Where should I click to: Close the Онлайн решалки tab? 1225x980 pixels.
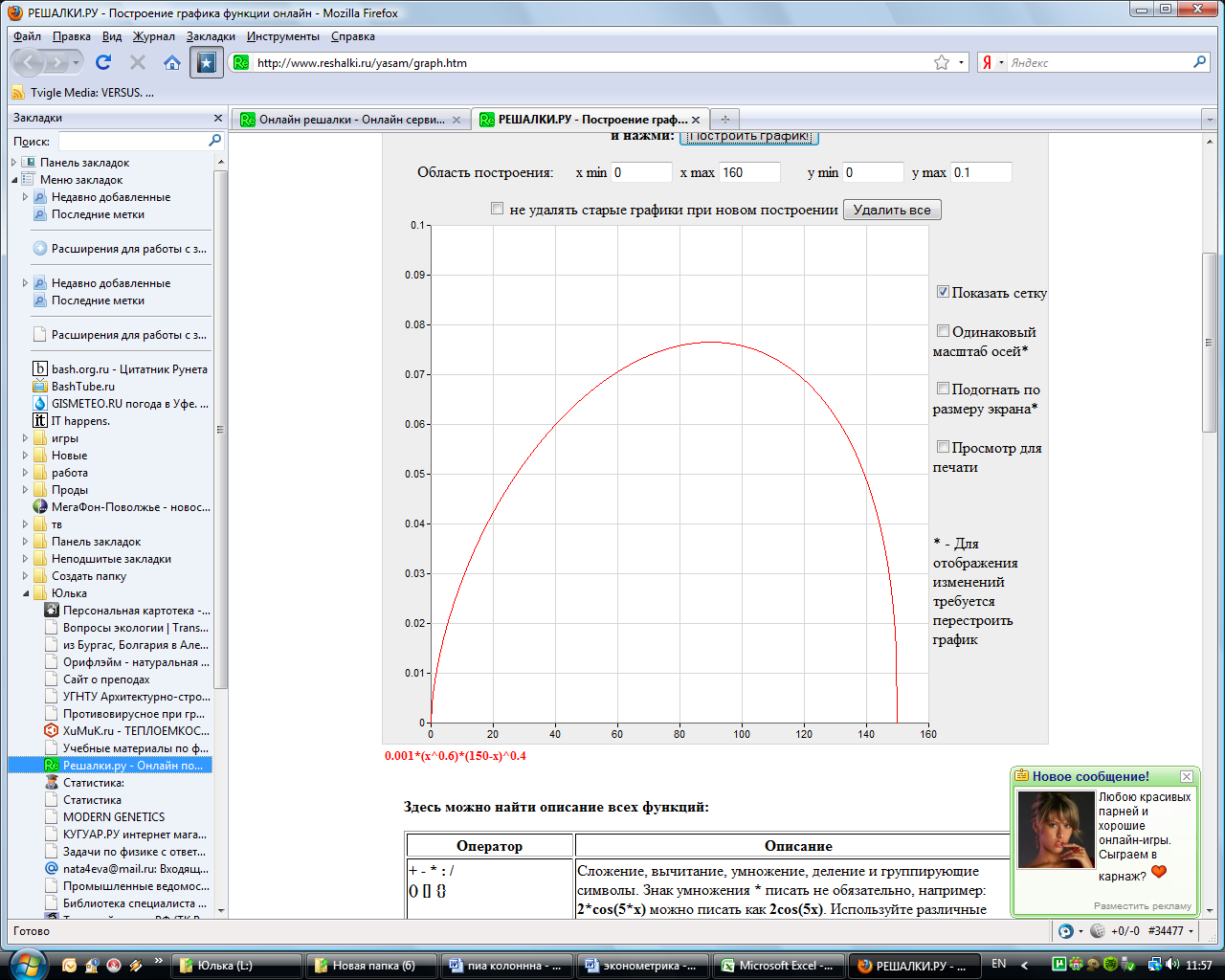pyautogui.click(x=457, y=120)
